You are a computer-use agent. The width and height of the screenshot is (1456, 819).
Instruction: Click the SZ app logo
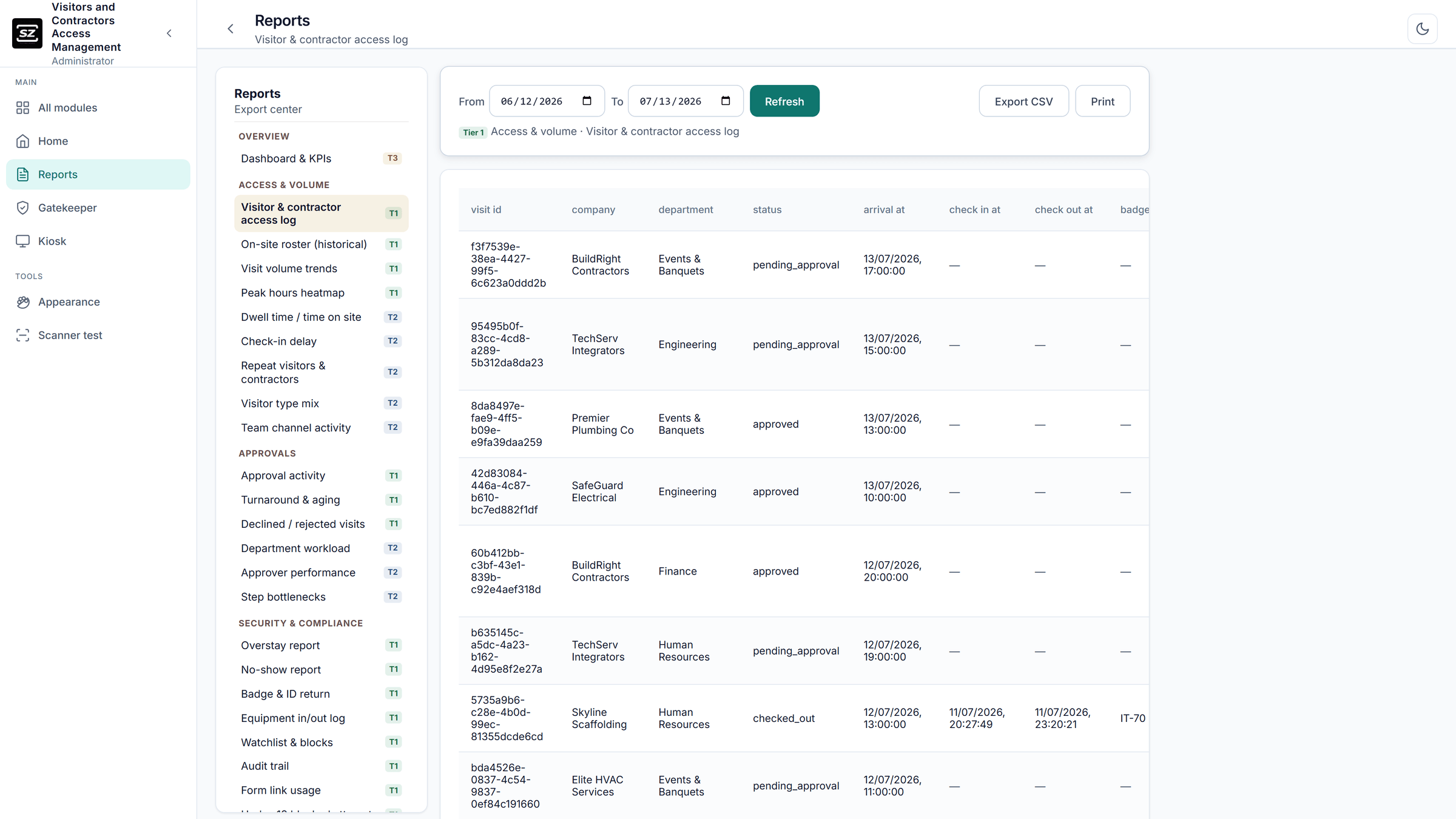(x=27, y=33)
